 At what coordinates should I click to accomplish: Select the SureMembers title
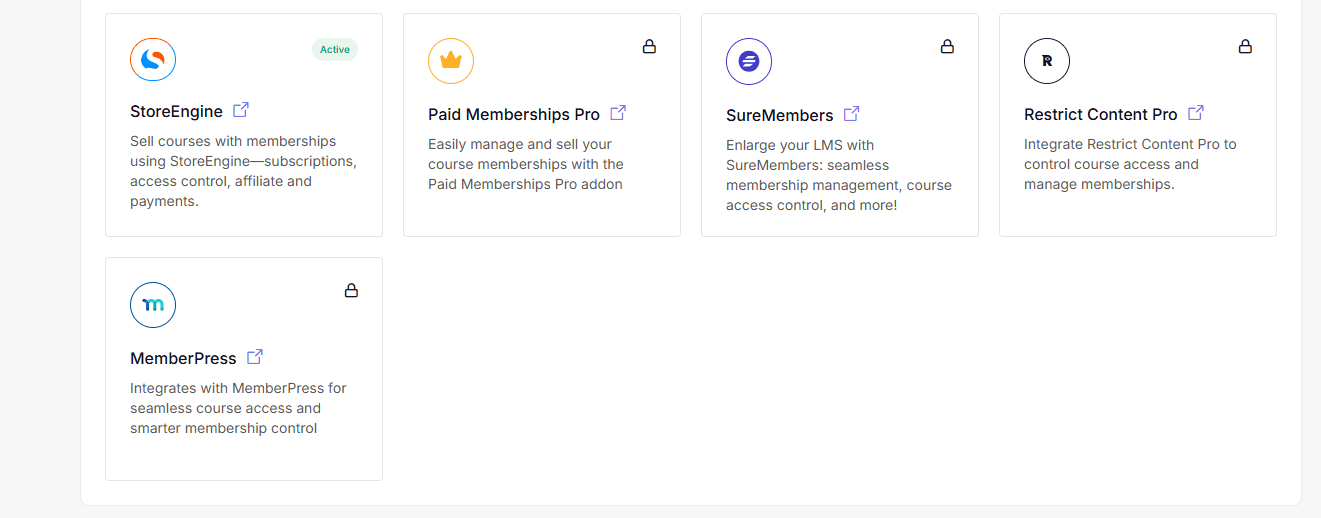(x=780, y=116)
